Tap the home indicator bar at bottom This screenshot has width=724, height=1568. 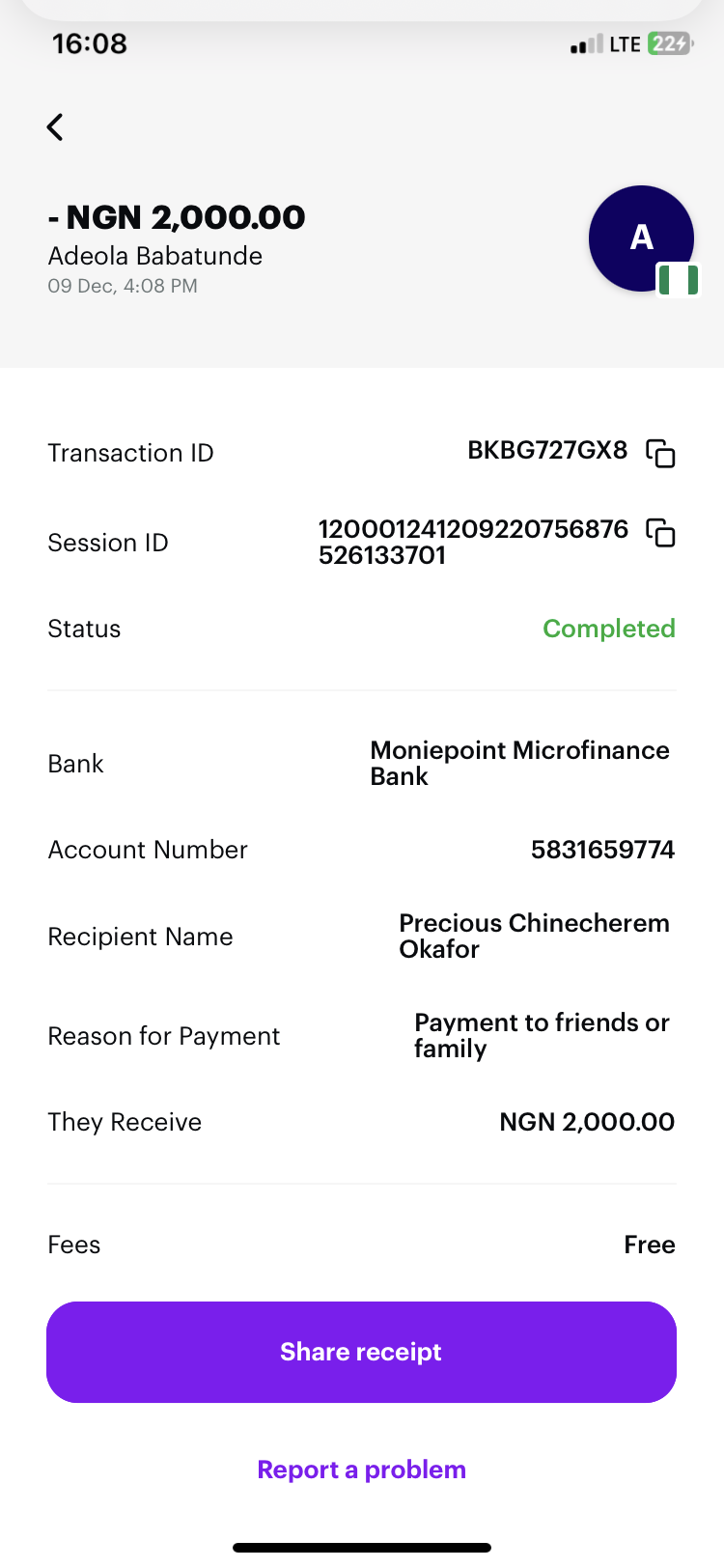[362, 1548]
